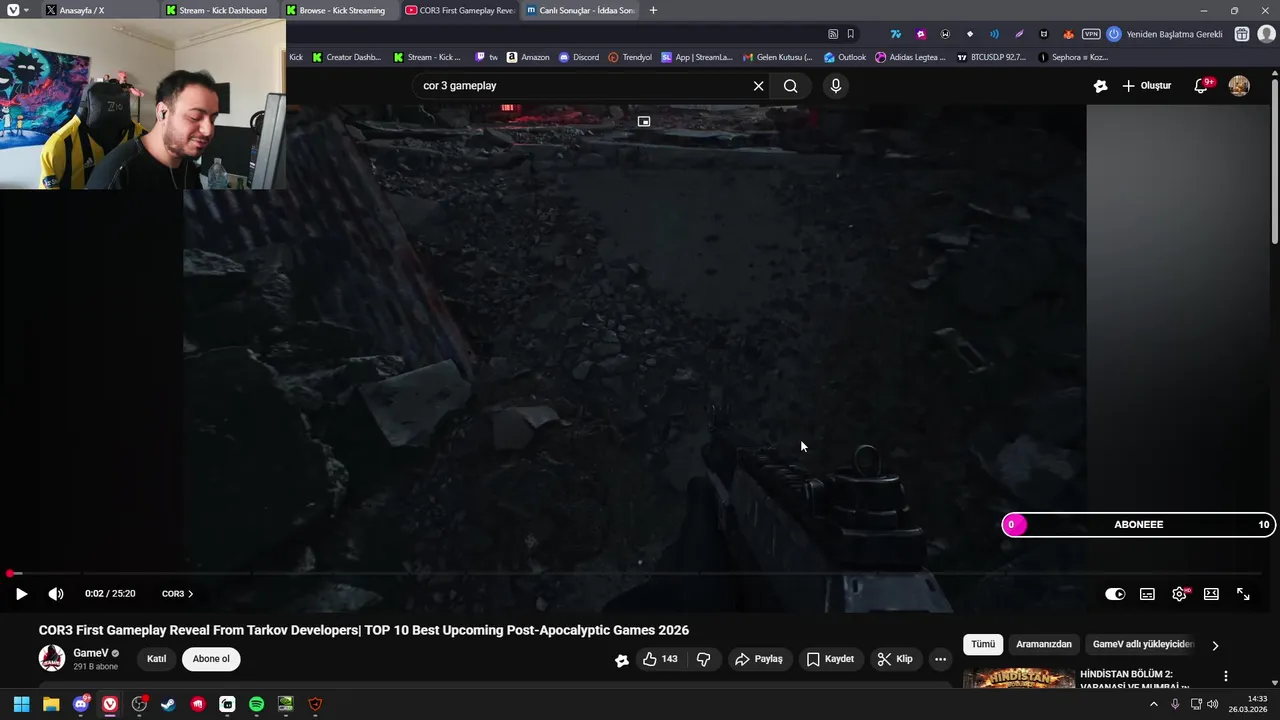Open a new browser tab
The height and width of the screenshot is (720, 1280).
click(x=653, y=10)
